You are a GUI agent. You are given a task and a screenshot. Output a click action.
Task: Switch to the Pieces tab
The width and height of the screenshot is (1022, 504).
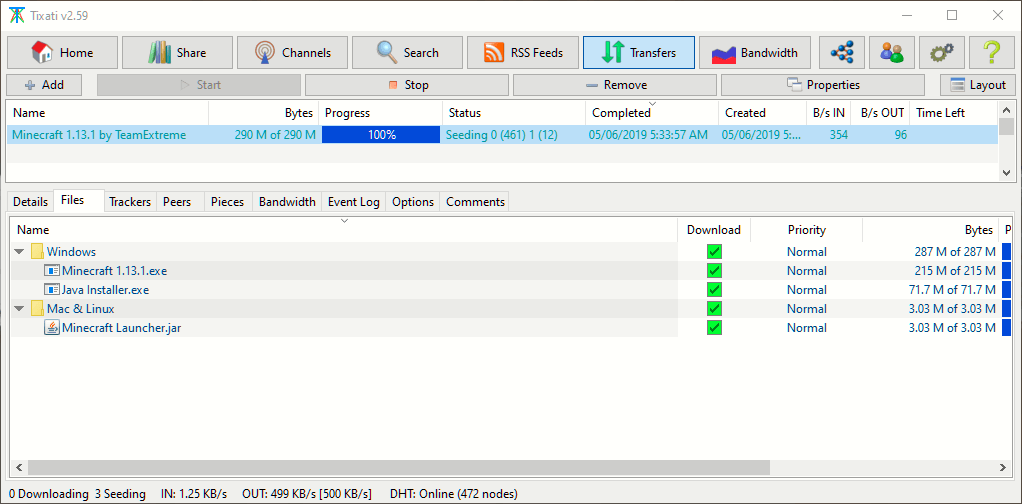227,202
